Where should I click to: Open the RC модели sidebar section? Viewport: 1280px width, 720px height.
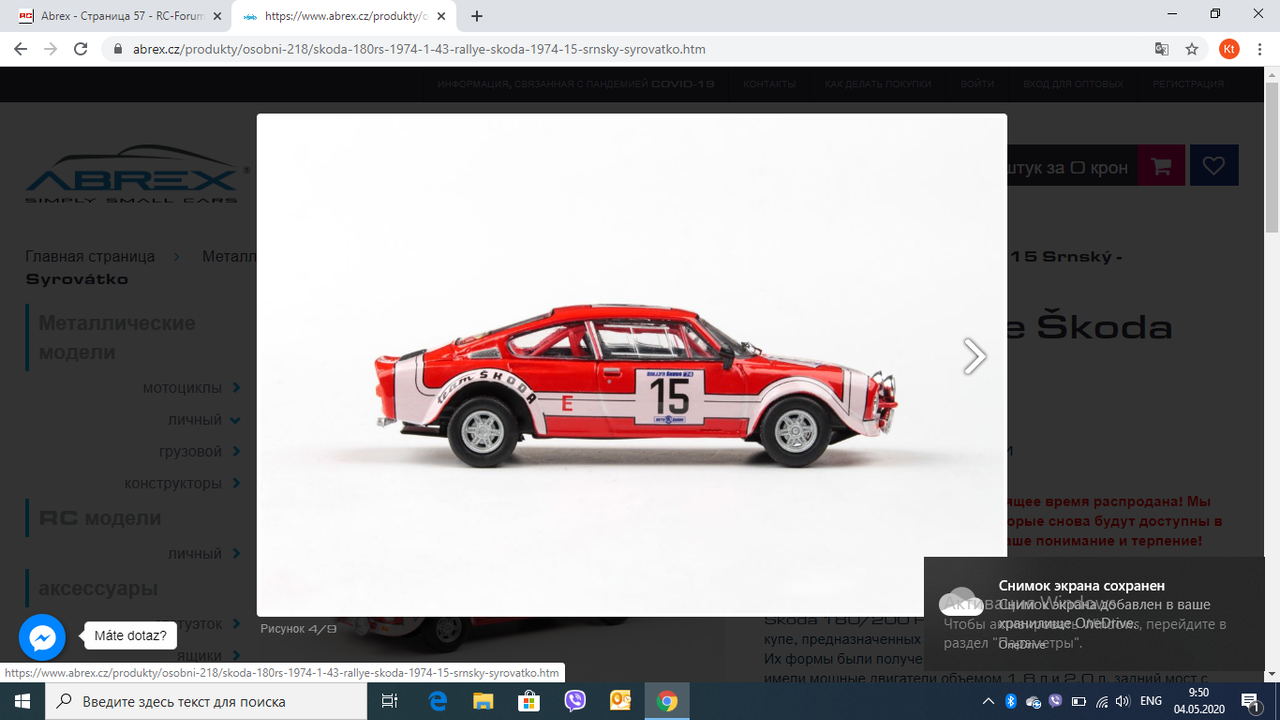(x=100, y=518)
